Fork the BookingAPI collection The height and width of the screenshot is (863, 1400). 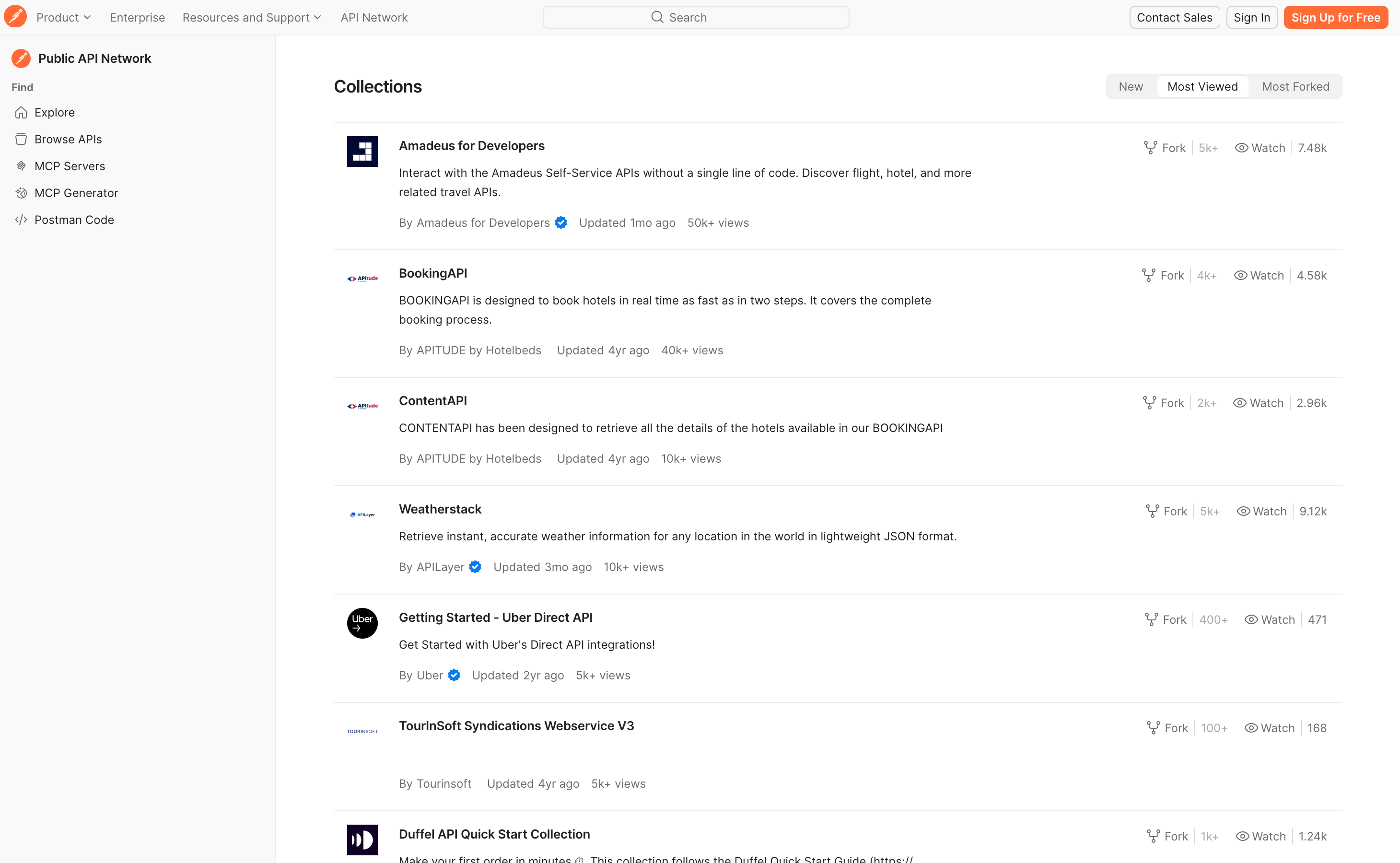point(1163,275)
